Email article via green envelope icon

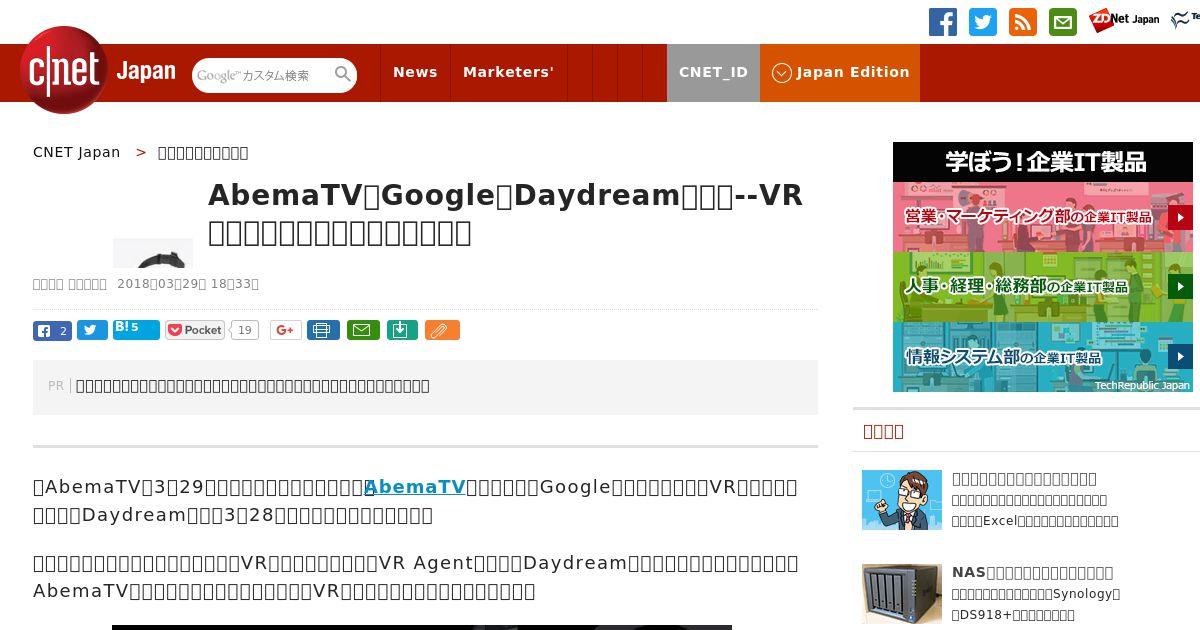(x=363, y=330)
